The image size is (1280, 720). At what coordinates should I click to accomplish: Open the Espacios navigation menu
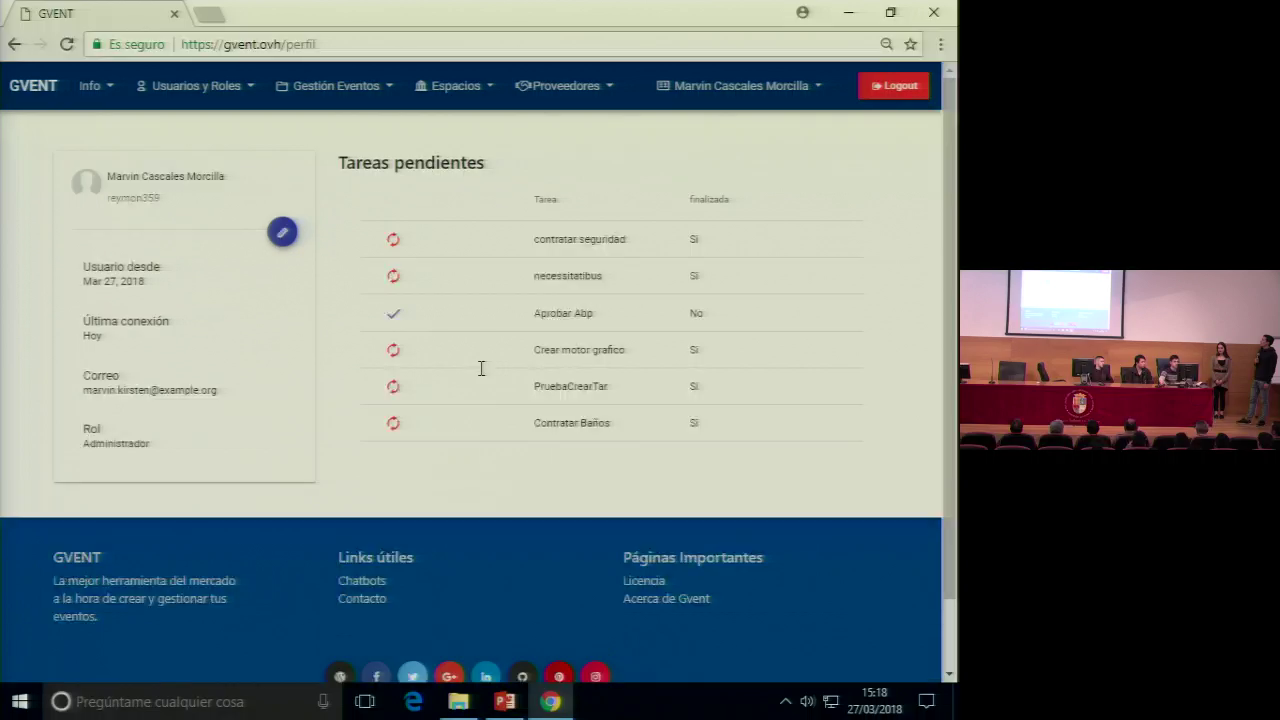click(x=455, y=86)
